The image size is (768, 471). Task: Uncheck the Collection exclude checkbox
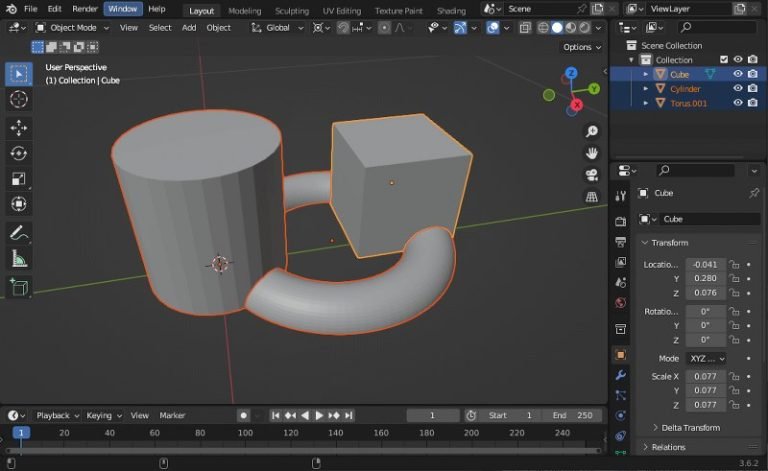pos(724,60)
